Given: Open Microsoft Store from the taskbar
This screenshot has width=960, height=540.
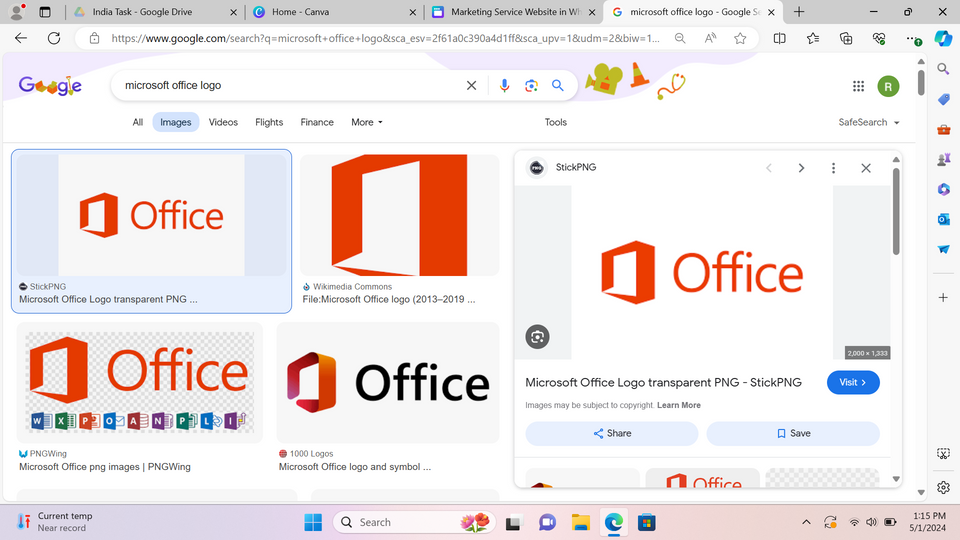Looking at the screenshot, I should point(647,522).
